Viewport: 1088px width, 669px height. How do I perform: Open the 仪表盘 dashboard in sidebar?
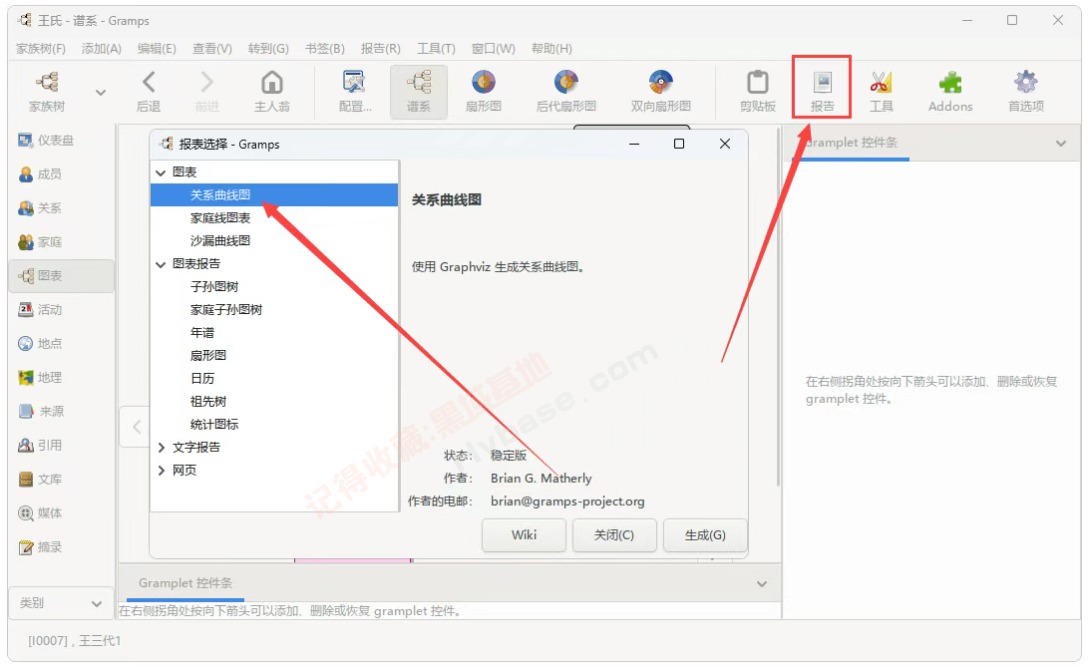pyautogui.click(x=46, y=140)
